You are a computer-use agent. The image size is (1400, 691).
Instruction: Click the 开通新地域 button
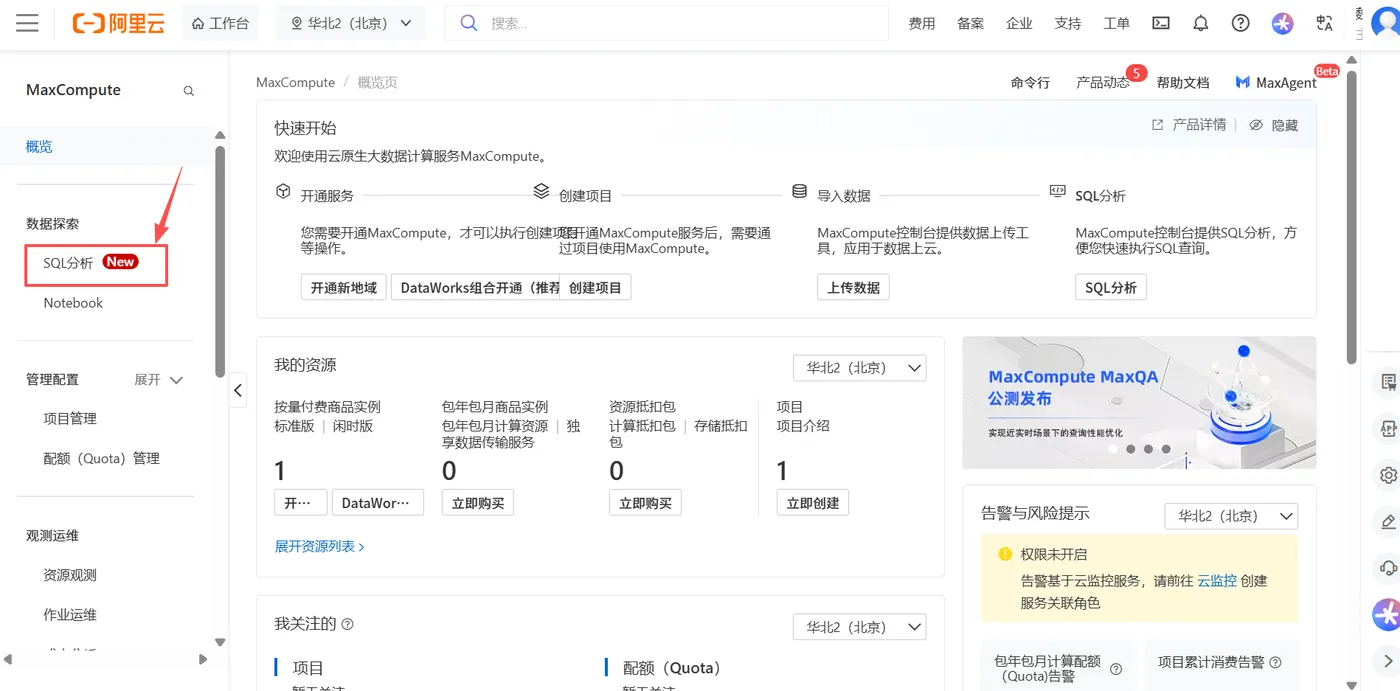[x=343, y=288]
